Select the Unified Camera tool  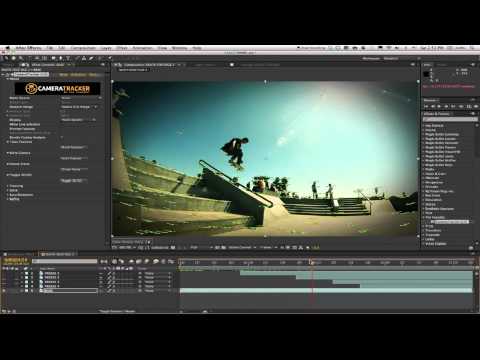(37, 58)
